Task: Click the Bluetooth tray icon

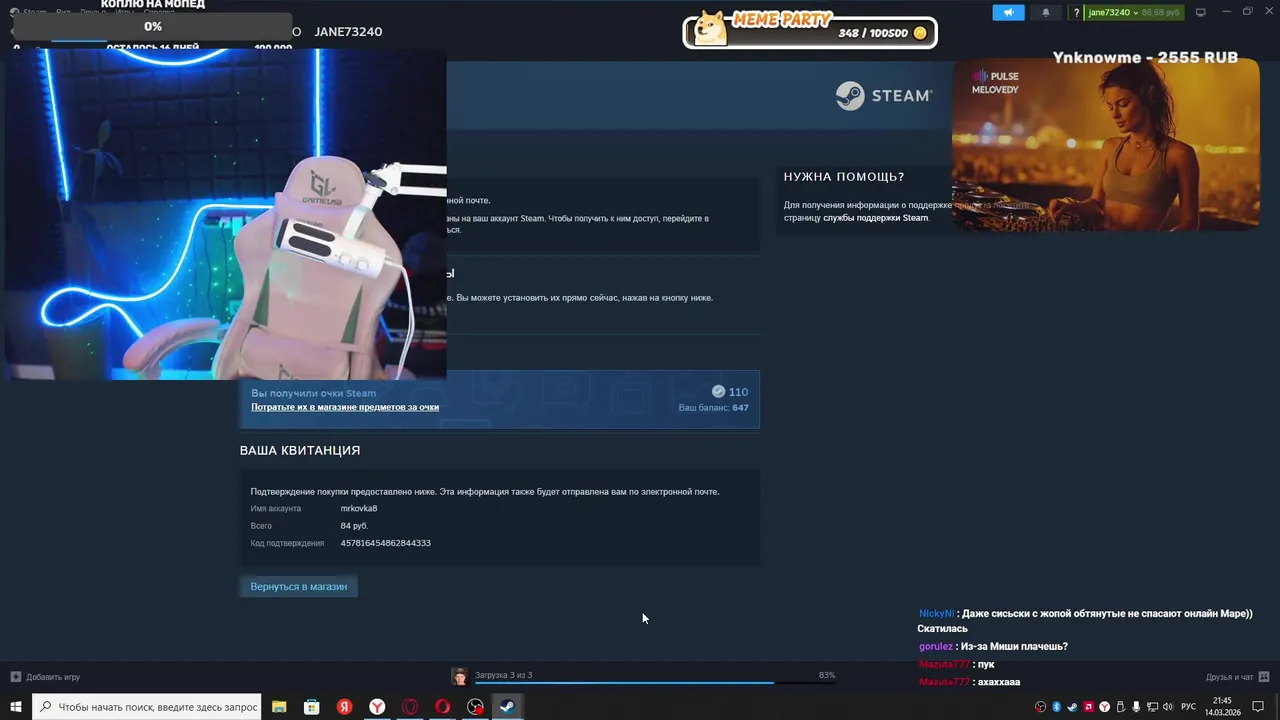Action: tap(1056, 707)
